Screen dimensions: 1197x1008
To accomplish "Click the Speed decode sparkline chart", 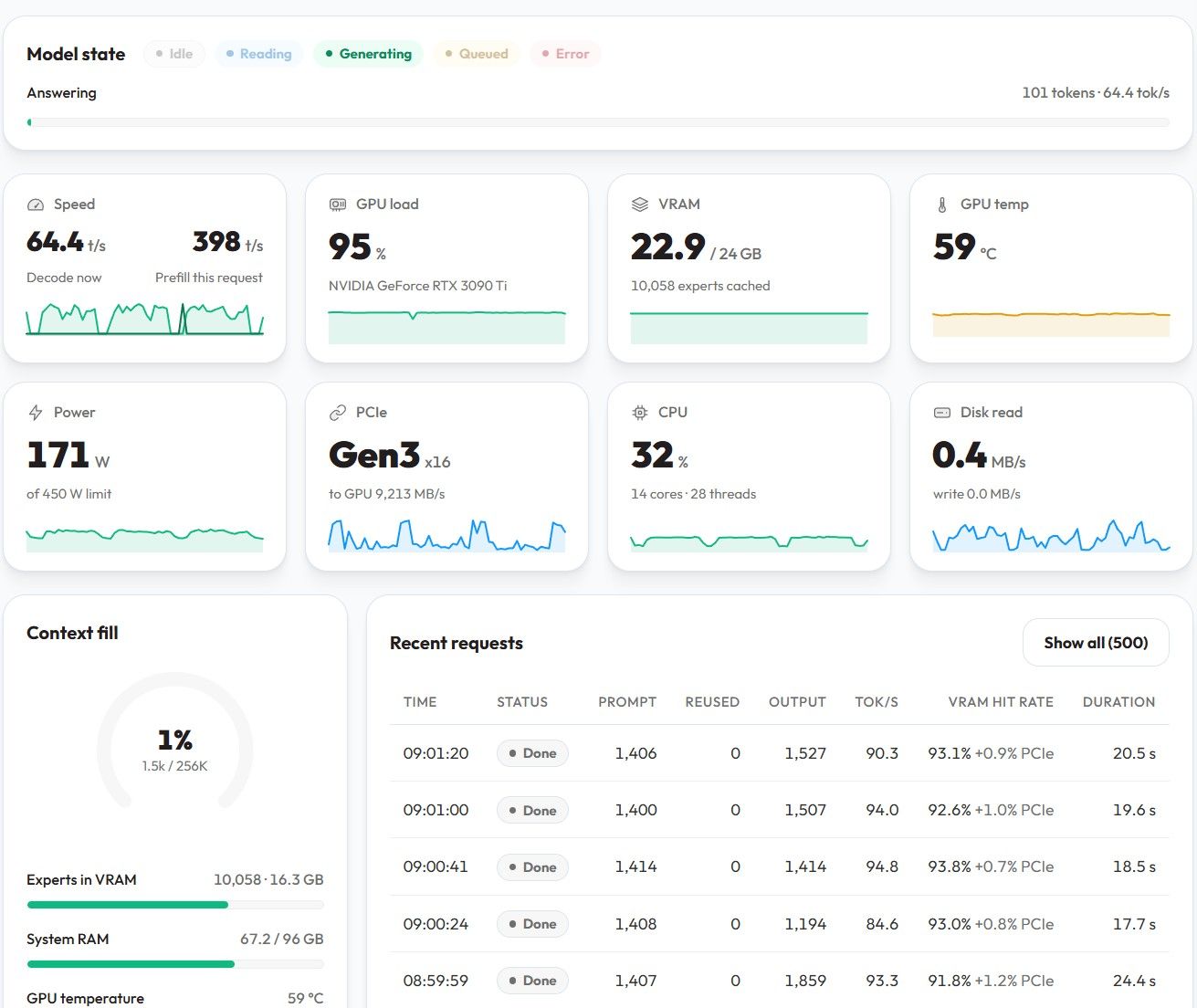I will tap(145, 319).
